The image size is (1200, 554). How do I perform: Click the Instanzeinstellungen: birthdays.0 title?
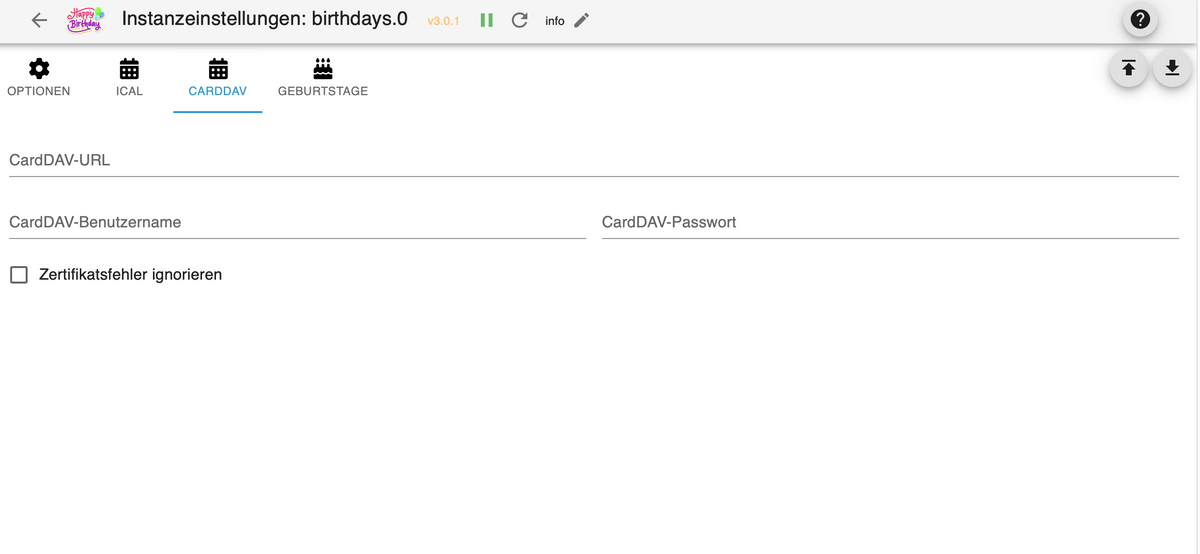(265, 19)
